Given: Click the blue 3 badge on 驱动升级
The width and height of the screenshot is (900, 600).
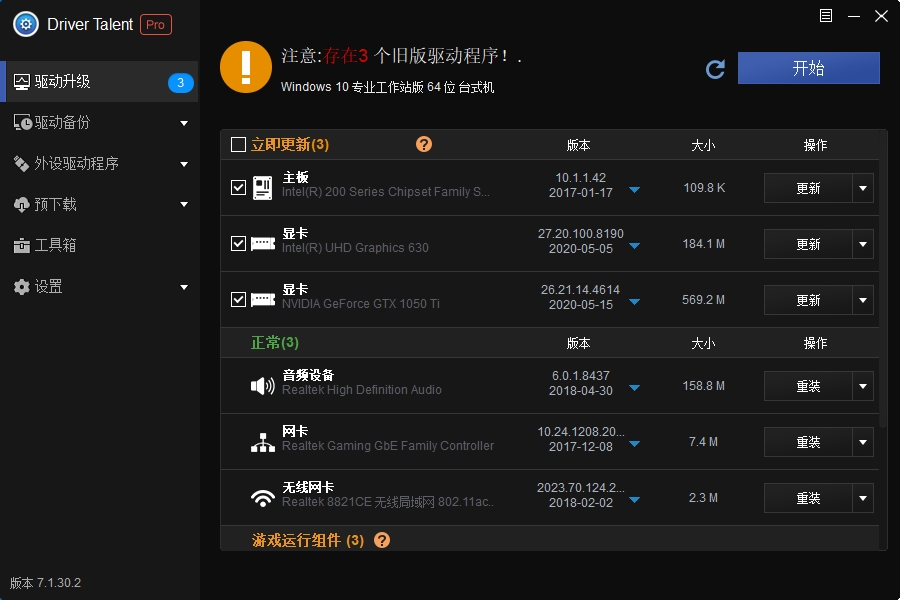Looking at the screenshot, I should coord(180,83).
